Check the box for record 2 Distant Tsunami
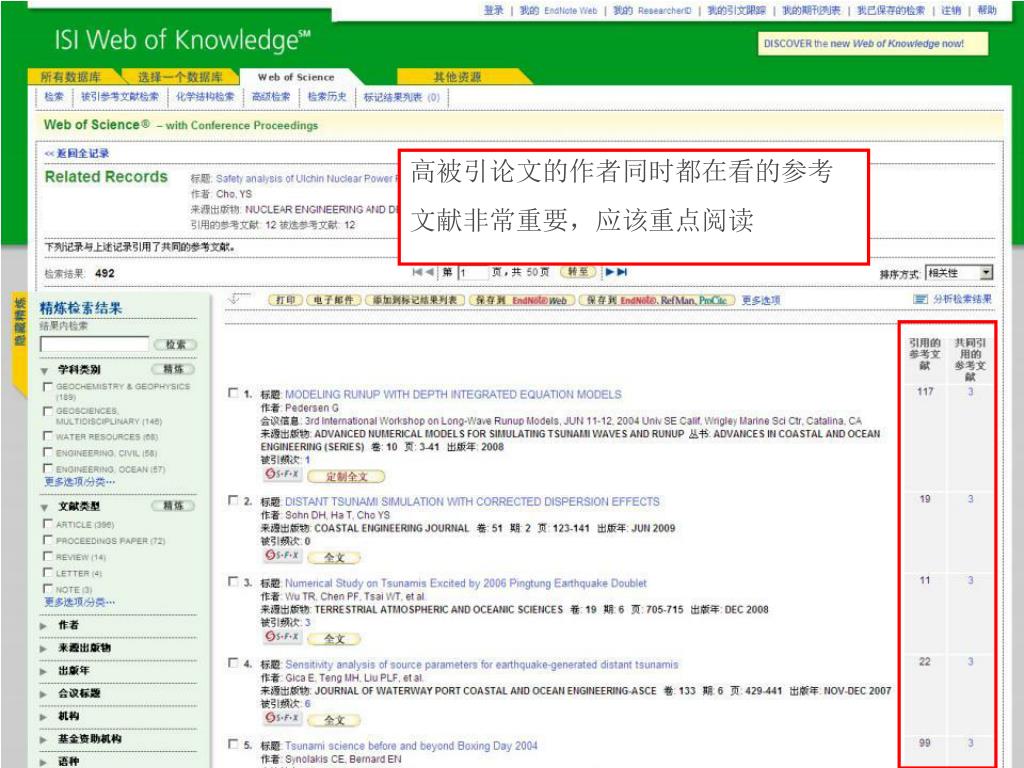This screenshot has width=1024, height=768. tap(233, 500)
